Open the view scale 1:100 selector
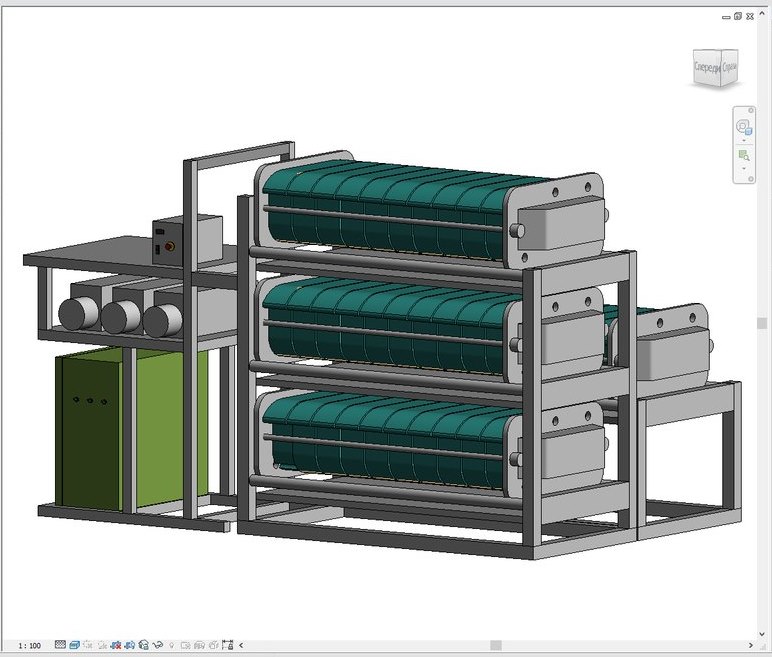 pyautogui.click(x=29, y=646)
